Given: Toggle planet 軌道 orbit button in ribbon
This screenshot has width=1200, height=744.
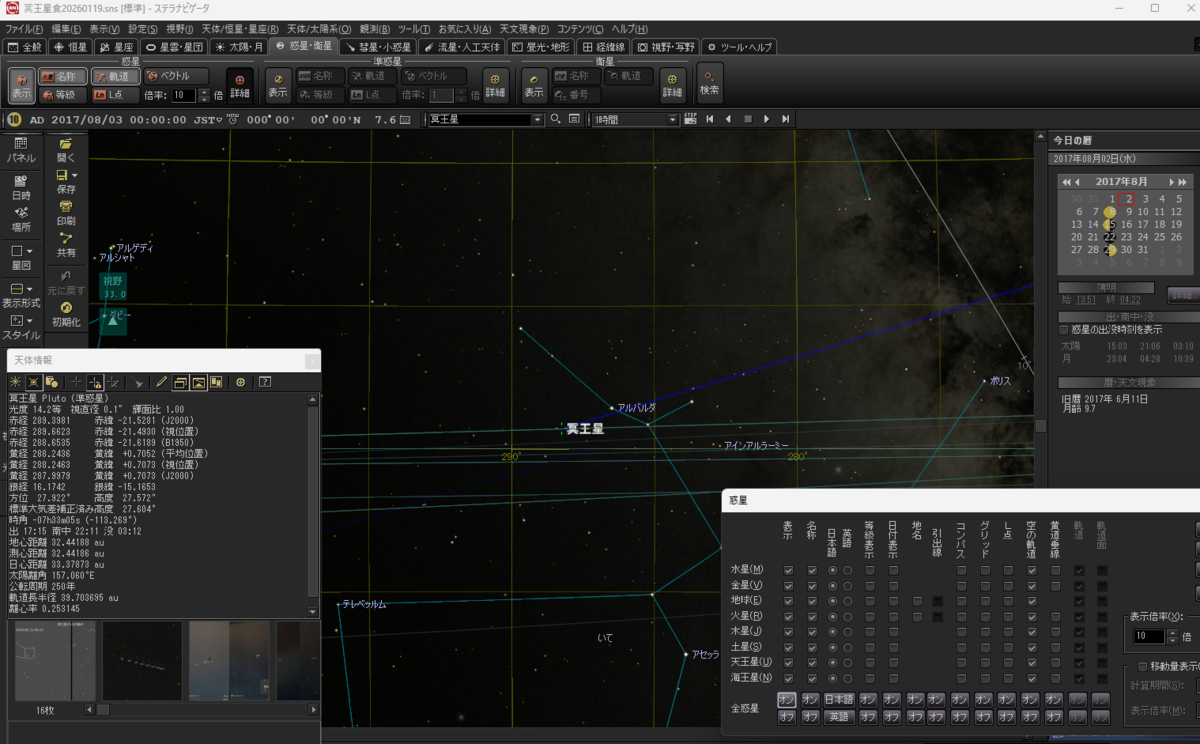Looking at the screenshot, I should [x=115, y=76].
